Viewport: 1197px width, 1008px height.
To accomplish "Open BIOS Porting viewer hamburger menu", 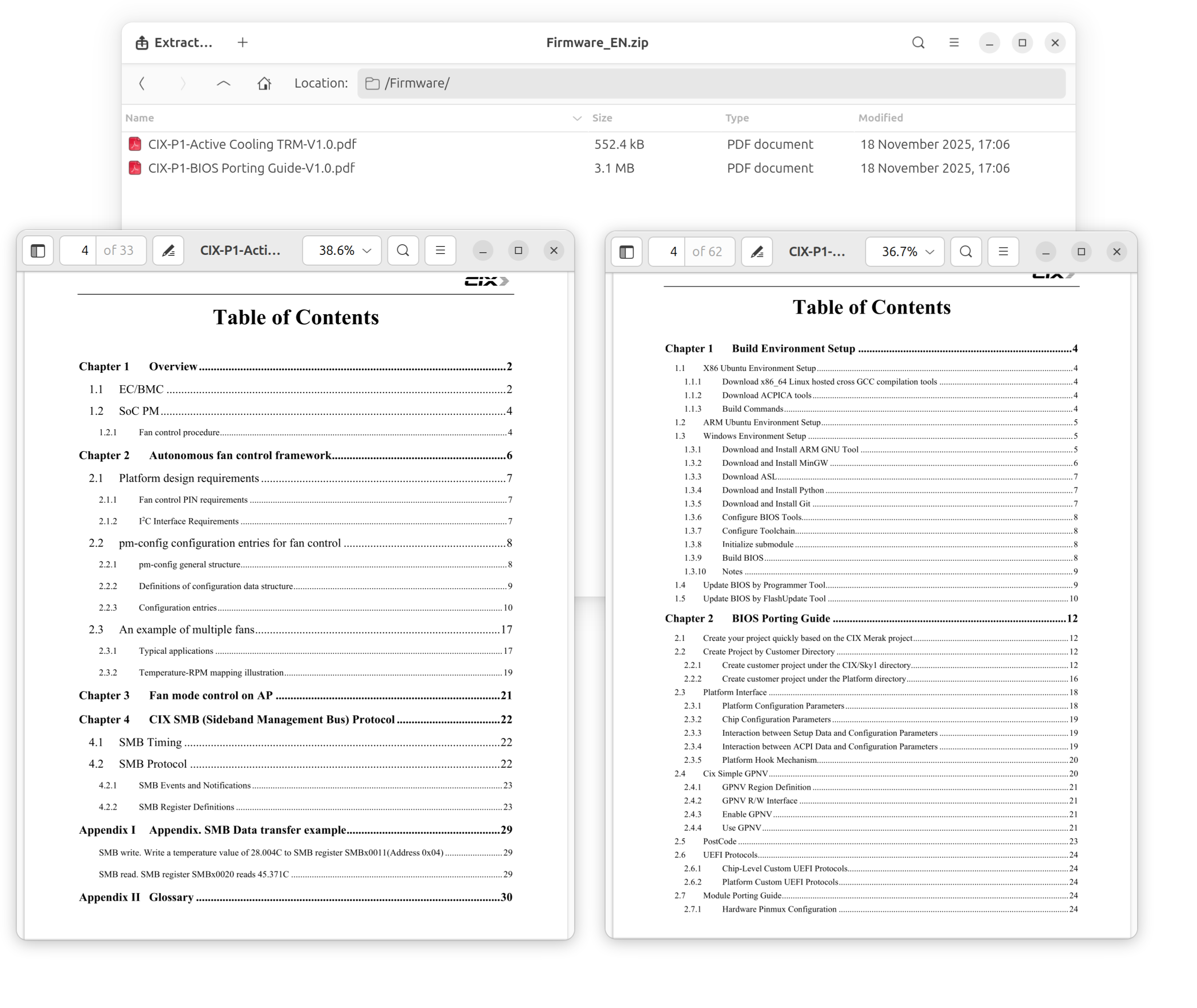I will pos(1003,252).
